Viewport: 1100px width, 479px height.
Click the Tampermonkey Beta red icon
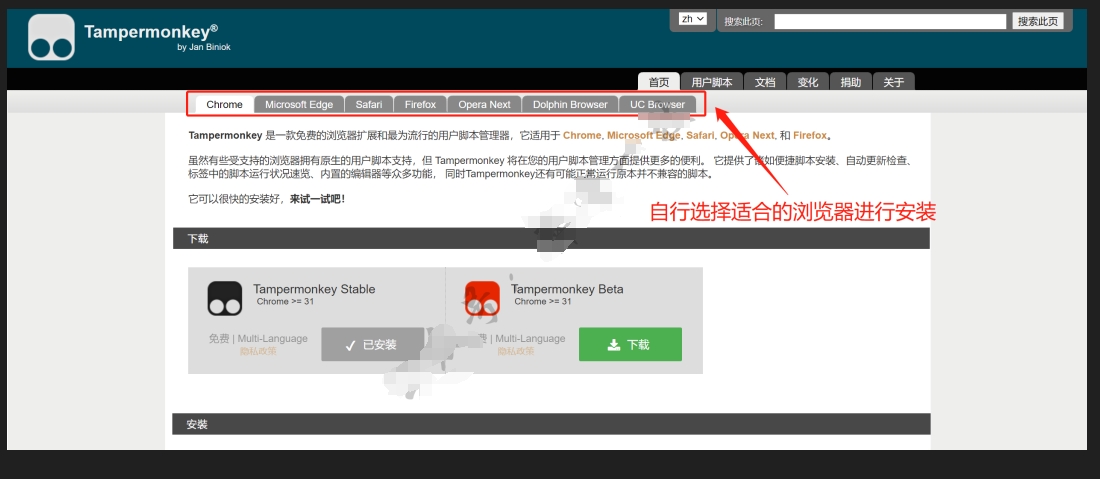[x=482, y=299]
